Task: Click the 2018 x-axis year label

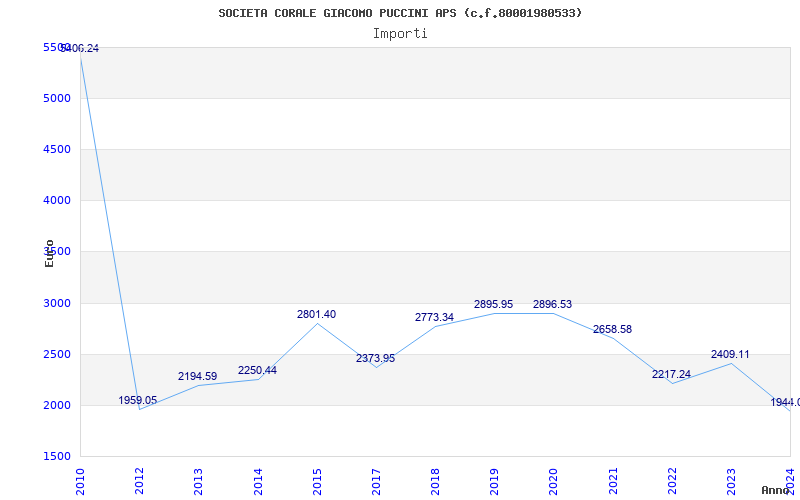Action: [435, 481]
